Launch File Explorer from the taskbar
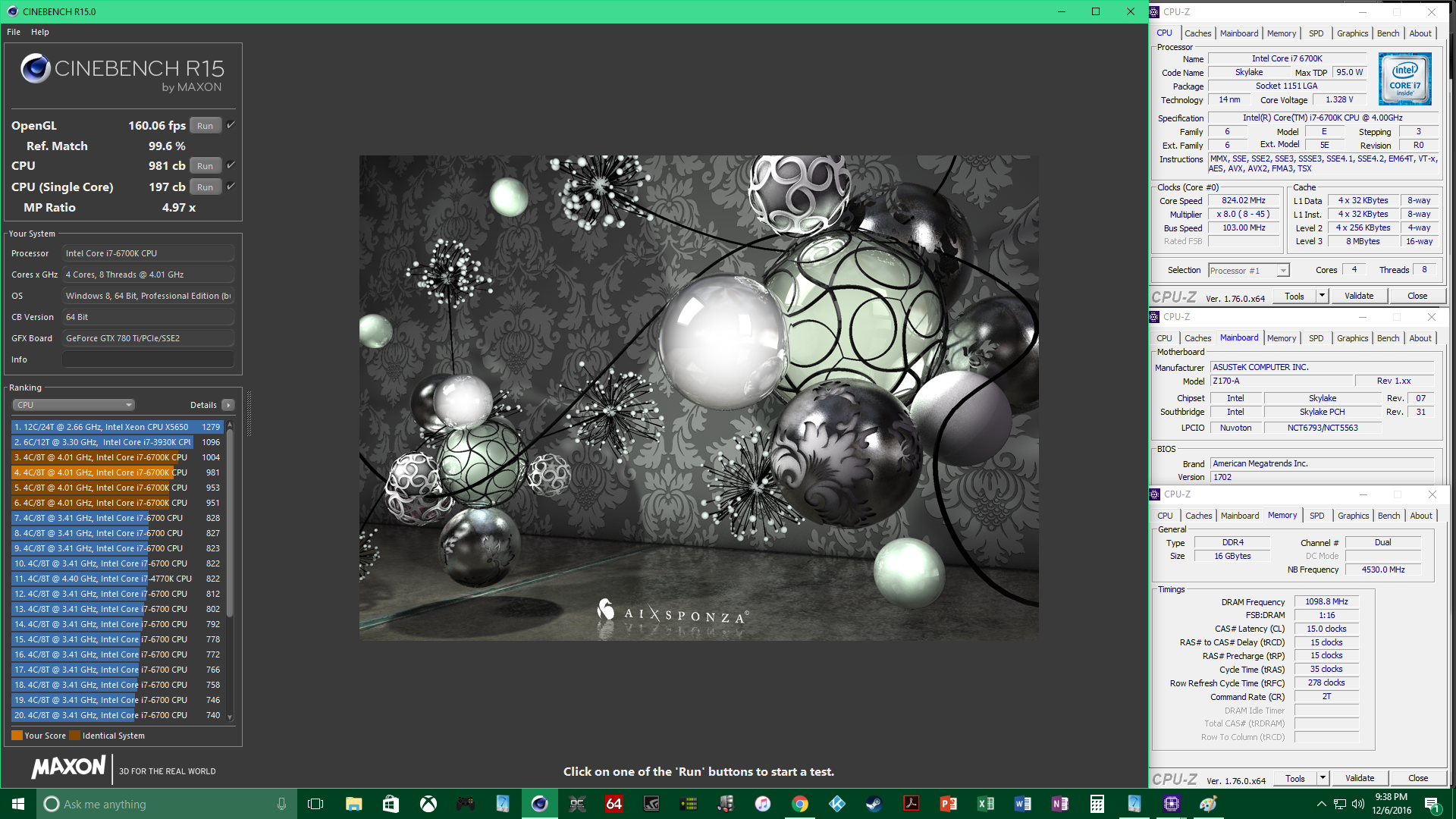The image size is (1456, 819). tap(353, 804)
